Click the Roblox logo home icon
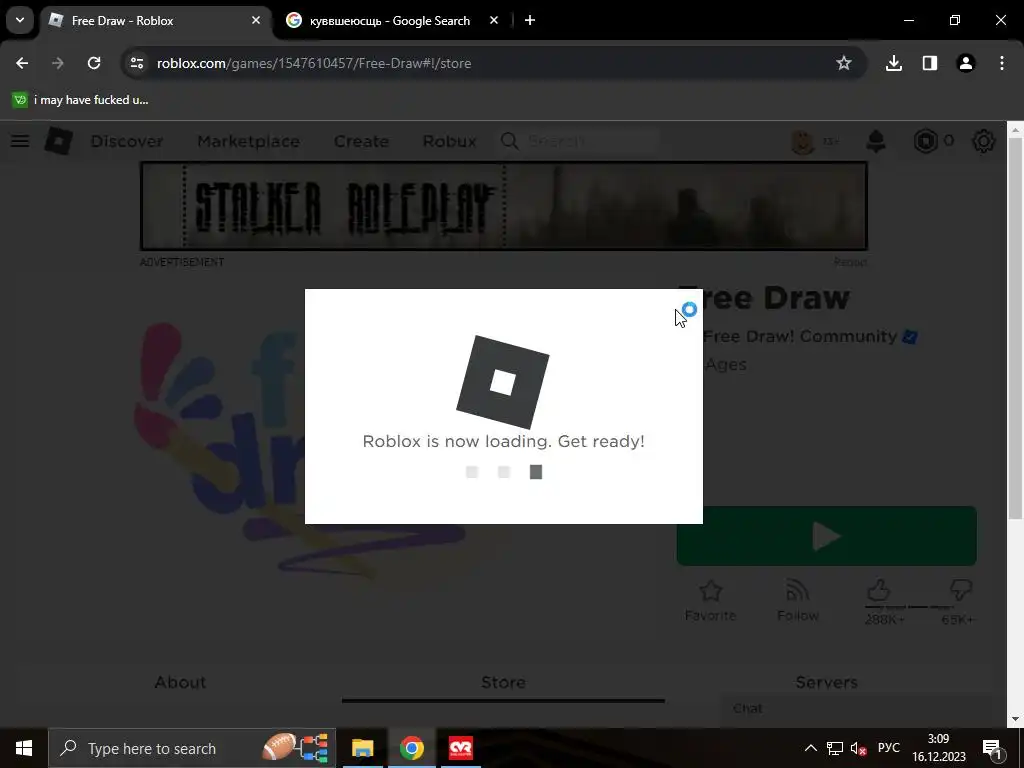 pos(58,141)
